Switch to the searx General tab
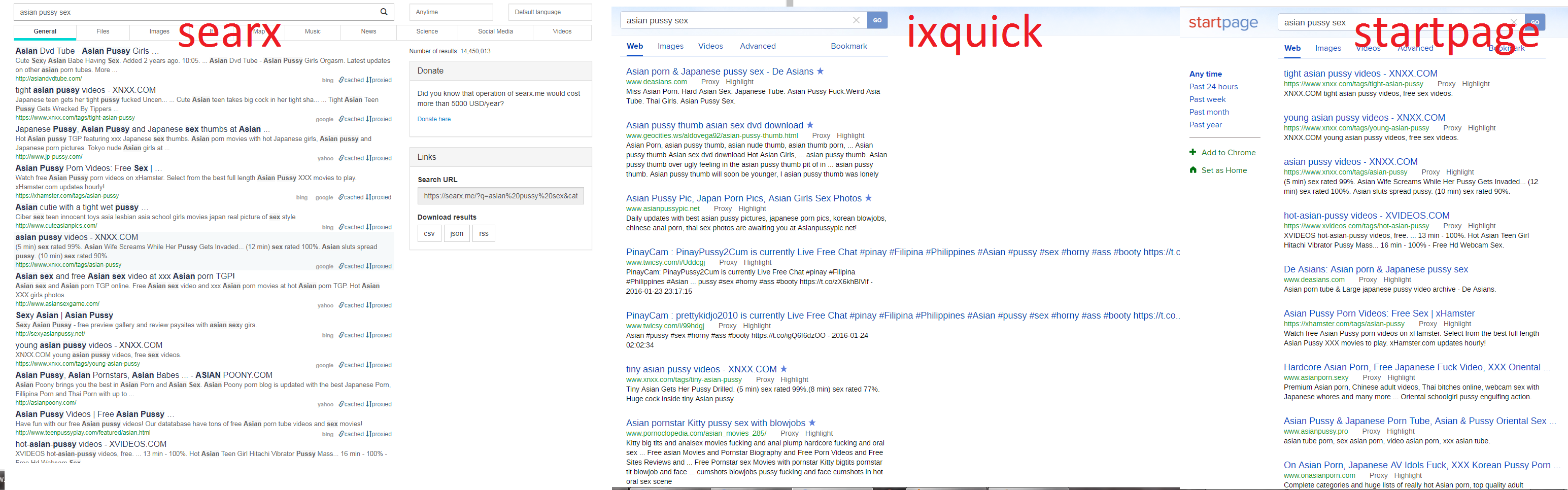 (x=45, y=31)
